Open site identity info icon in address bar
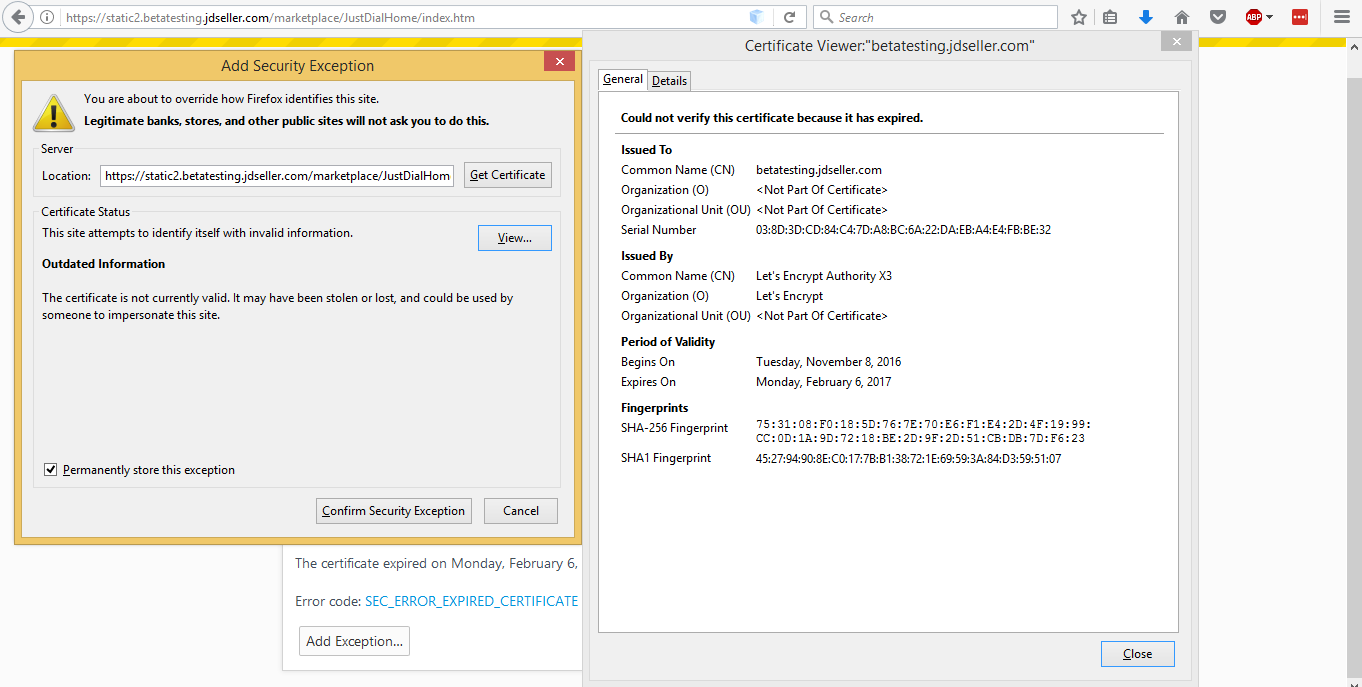The image size is (1362, 687). (x=47, y=17)
